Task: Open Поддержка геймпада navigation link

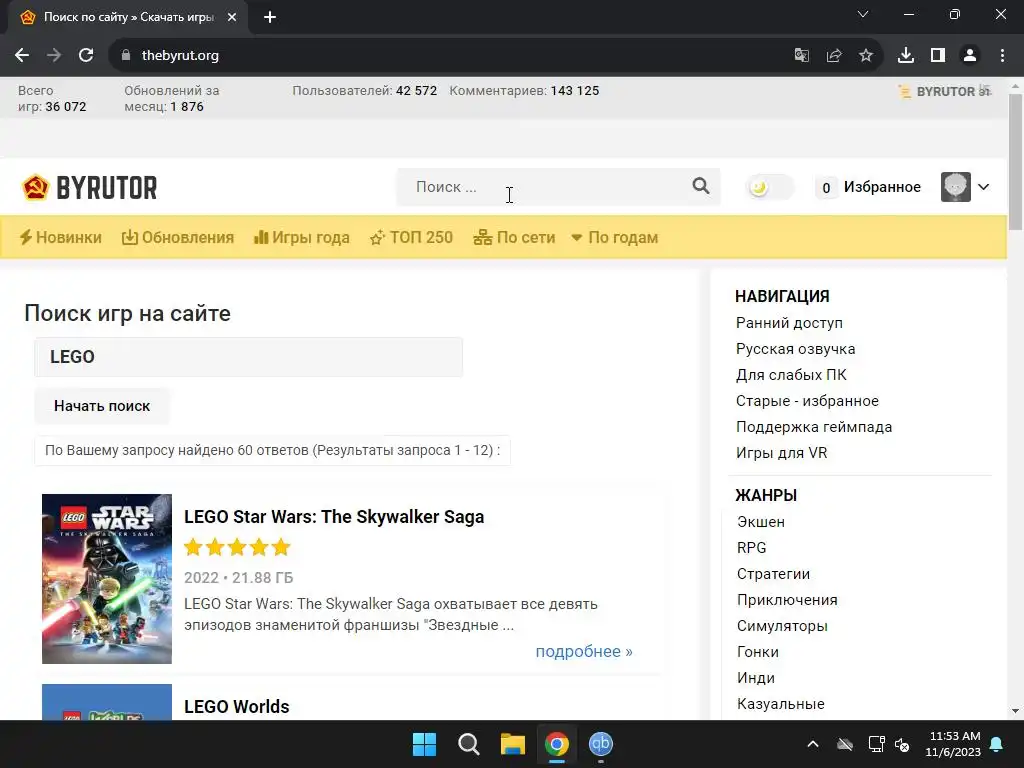Action: click(814, 427)
